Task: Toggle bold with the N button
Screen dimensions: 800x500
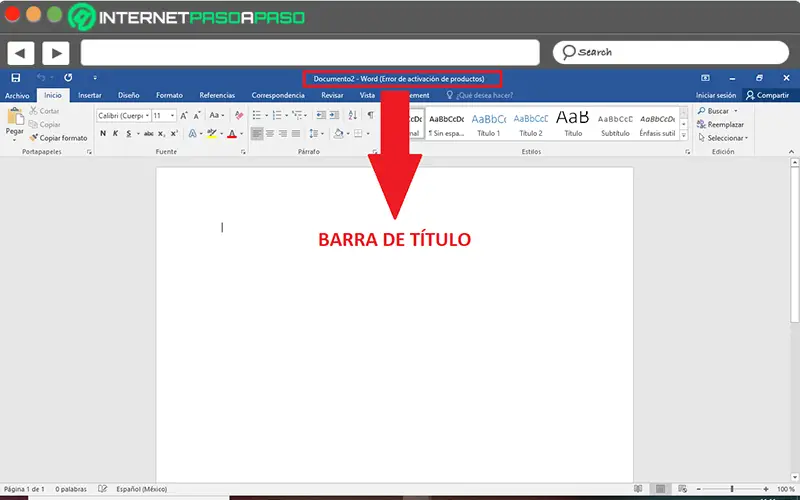Action: [x=103, y=134]
